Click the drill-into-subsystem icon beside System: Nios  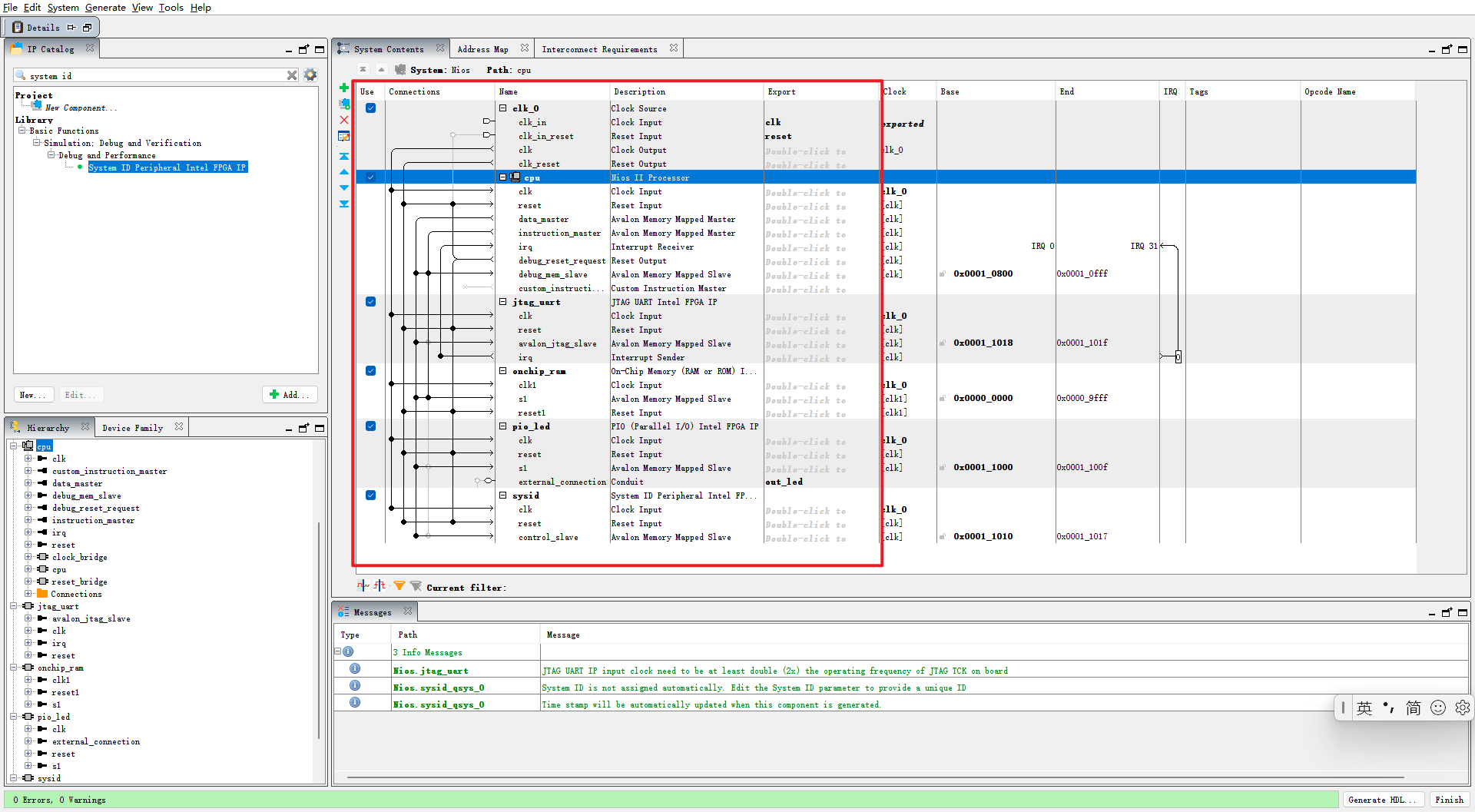(400, 70)
